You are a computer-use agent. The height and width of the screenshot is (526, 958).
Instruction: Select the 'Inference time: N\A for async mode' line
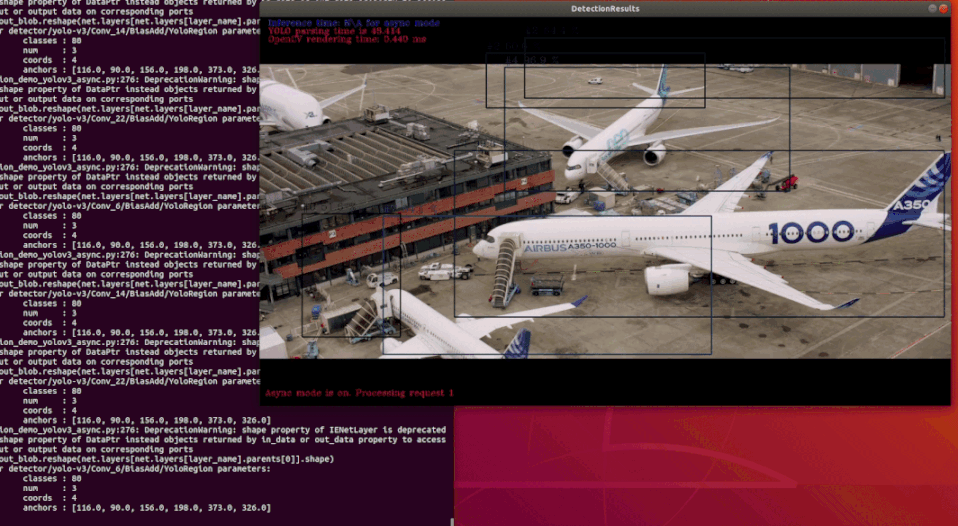(354, 23)
